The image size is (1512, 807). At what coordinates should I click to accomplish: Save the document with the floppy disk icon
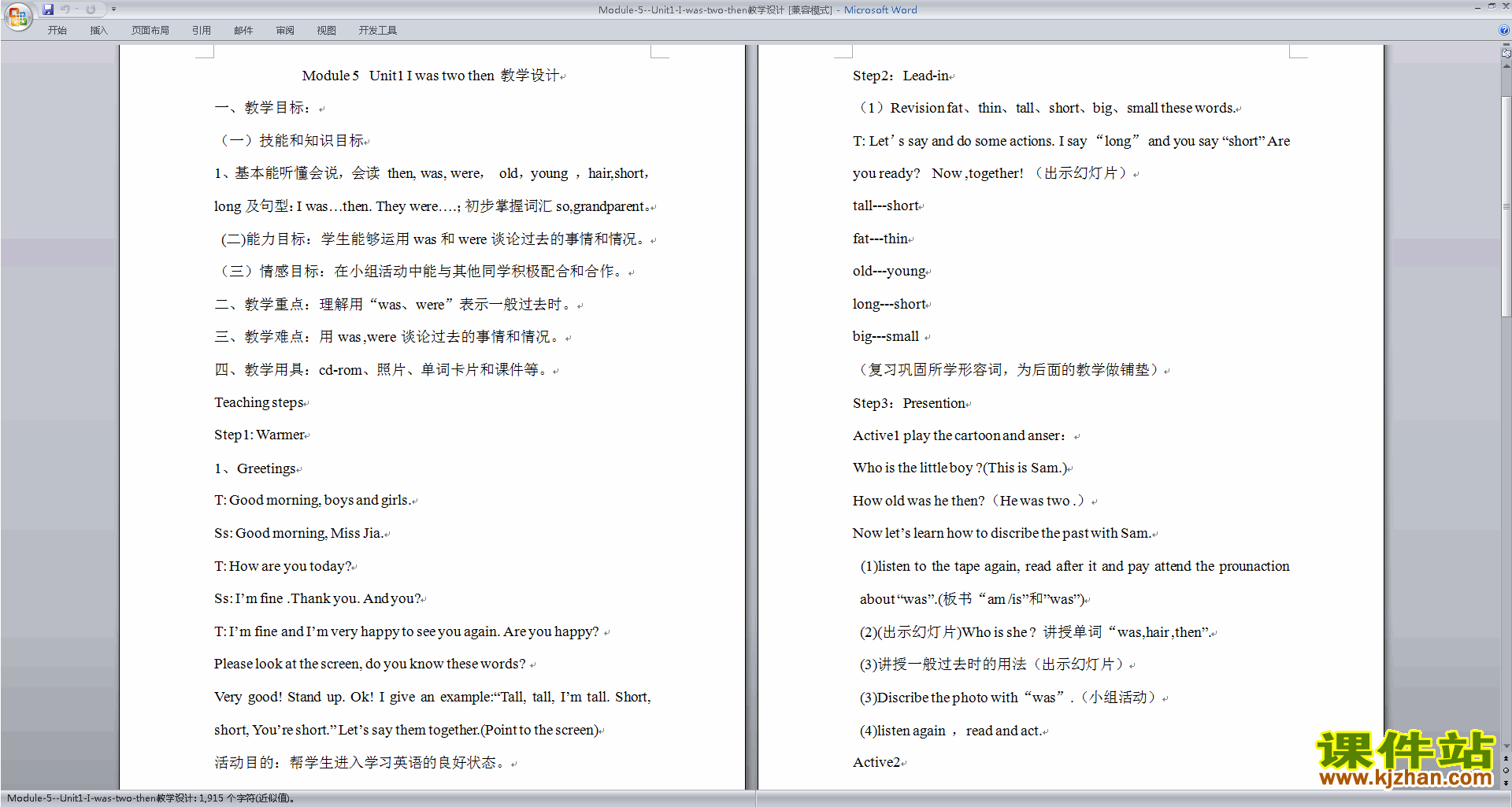tap(48, 9)
